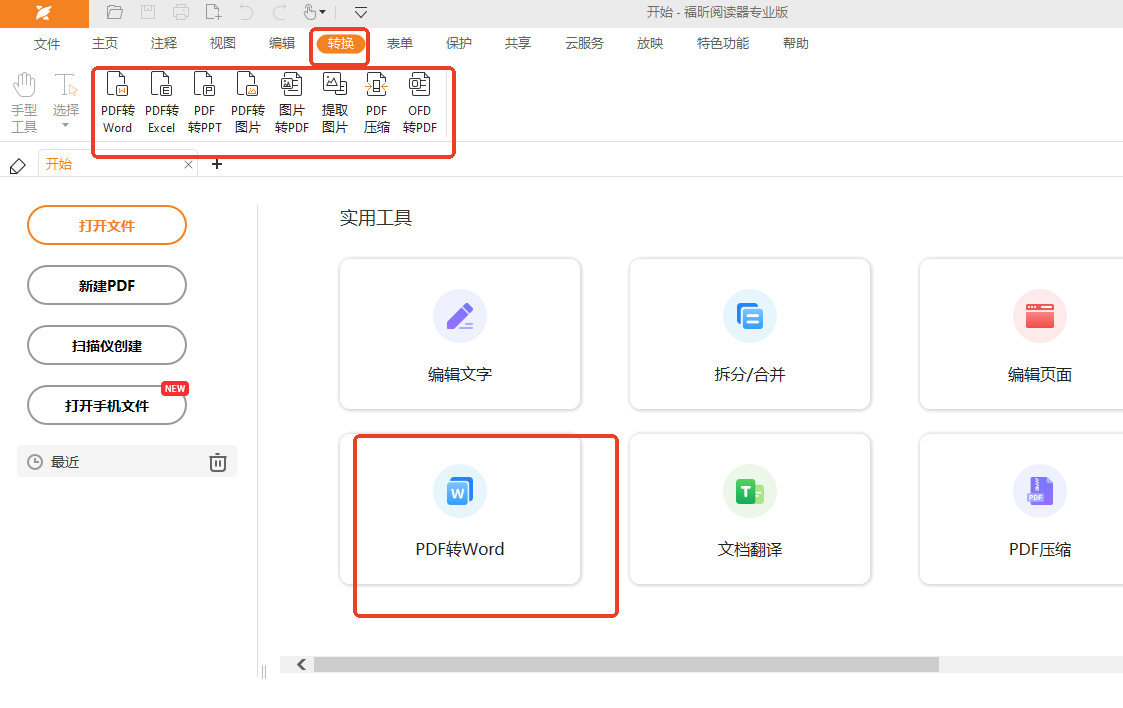Image resolution: width=1123 pixels, height=708 pixels.
Task: Click PDF转Word in ribbon
Action: click(x=117, y=103)
